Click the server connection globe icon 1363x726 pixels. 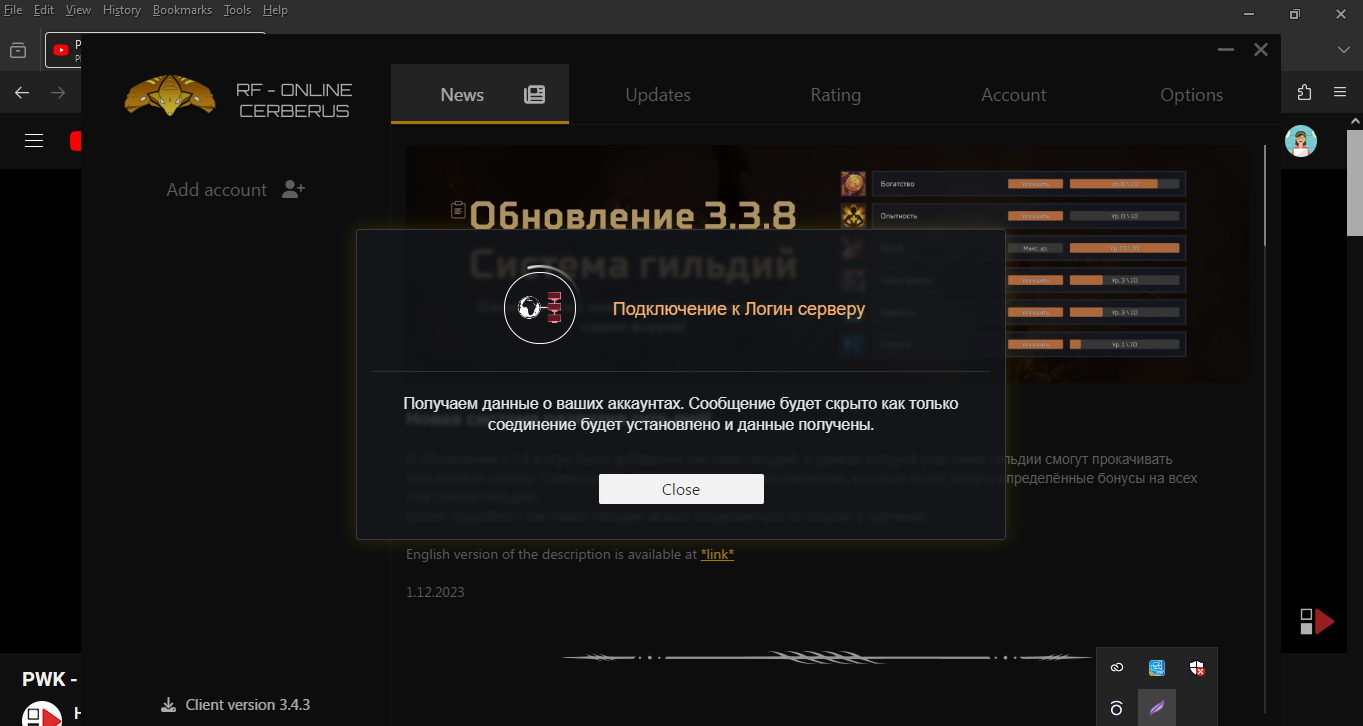(x=540, y=307)
